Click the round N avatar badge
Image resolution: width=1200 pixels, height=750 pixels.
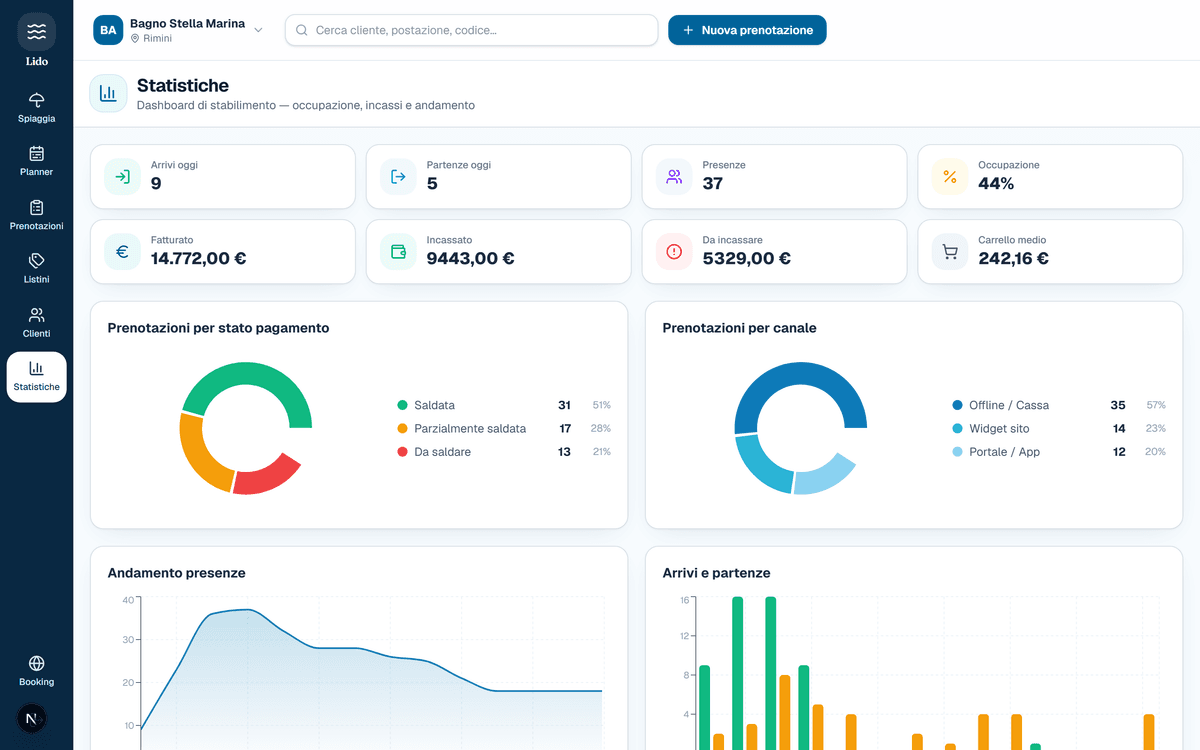32,719
